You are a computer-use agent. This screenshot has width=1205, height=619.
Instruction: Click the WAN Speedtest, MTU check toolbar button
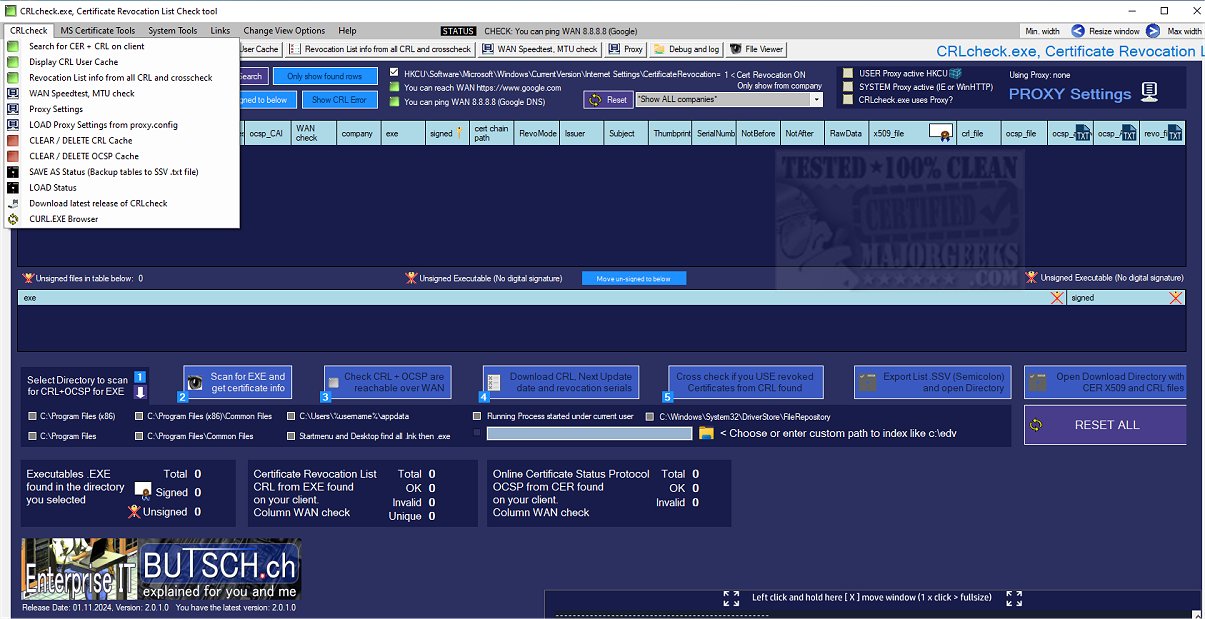pyautogui.click(x=539, y=49)
